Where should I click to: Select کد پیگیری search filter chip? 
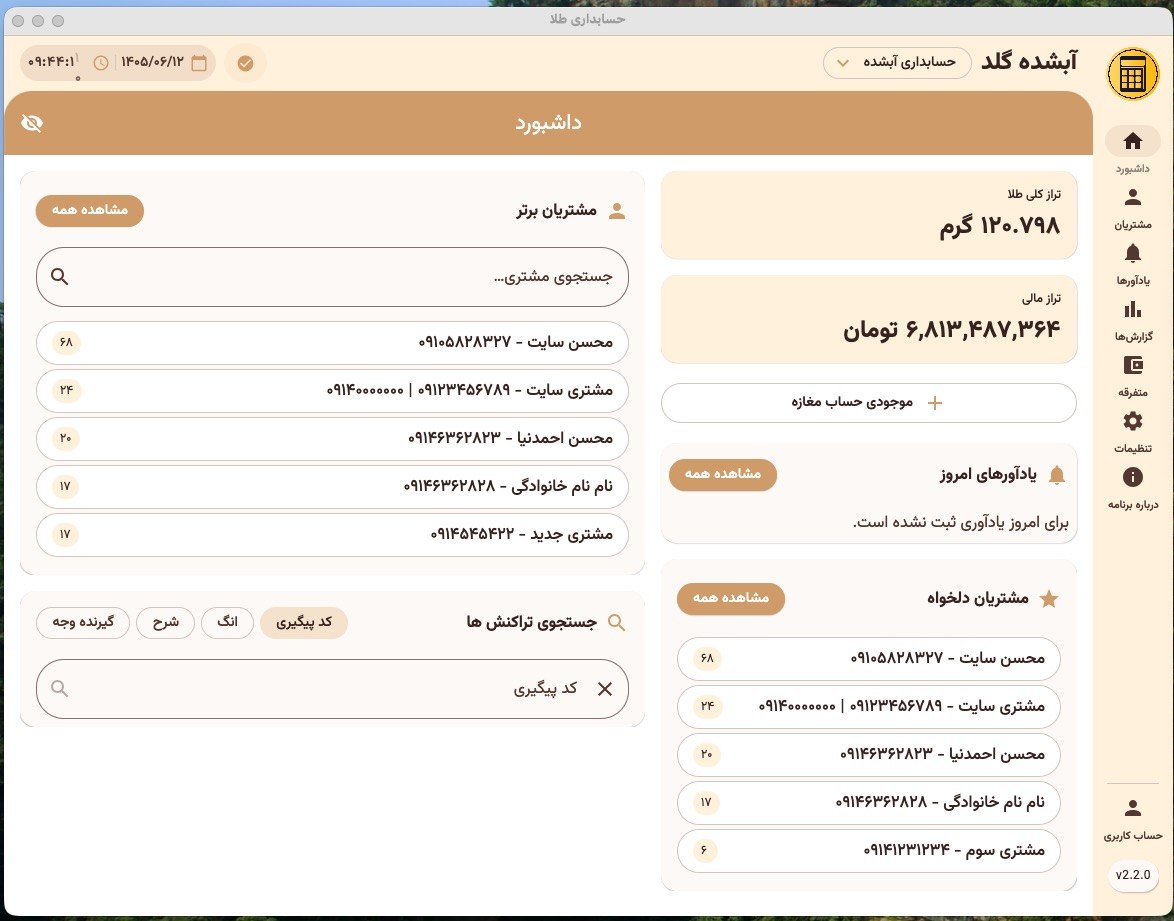click(304, 623)
